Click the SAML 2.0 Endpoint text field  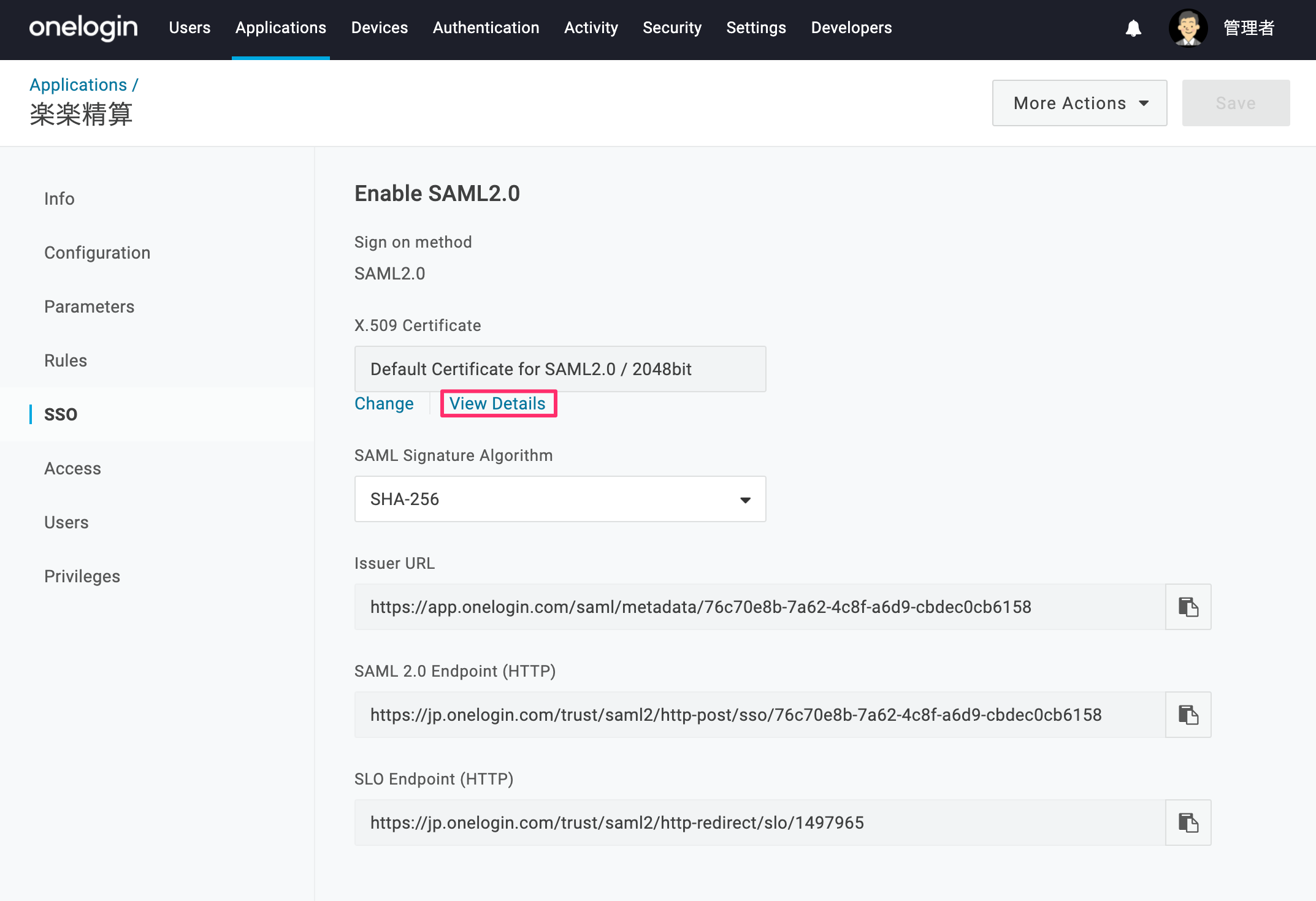tap(760, 715)
